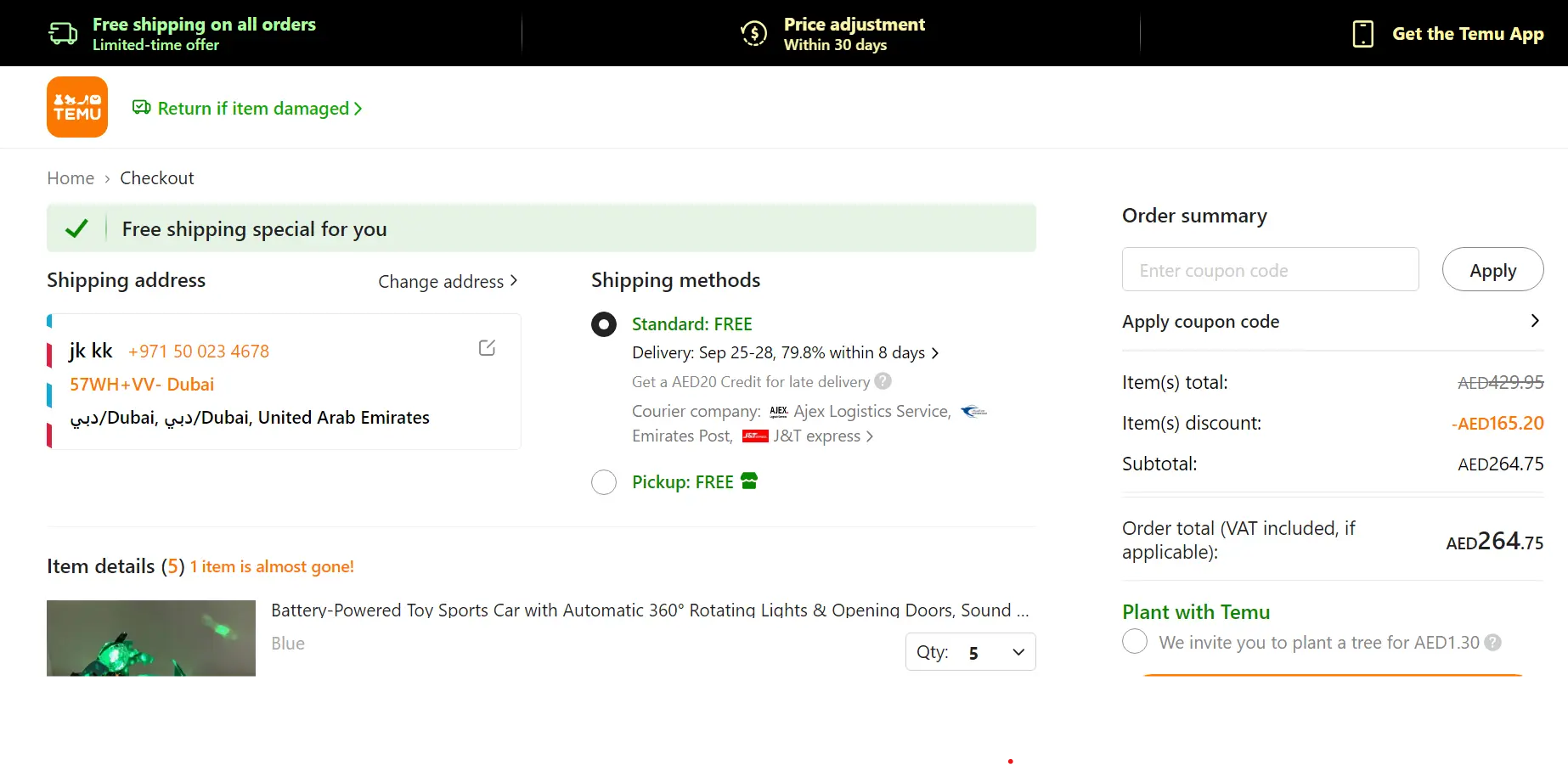Click the free shipping truck icon

[62, 32]
